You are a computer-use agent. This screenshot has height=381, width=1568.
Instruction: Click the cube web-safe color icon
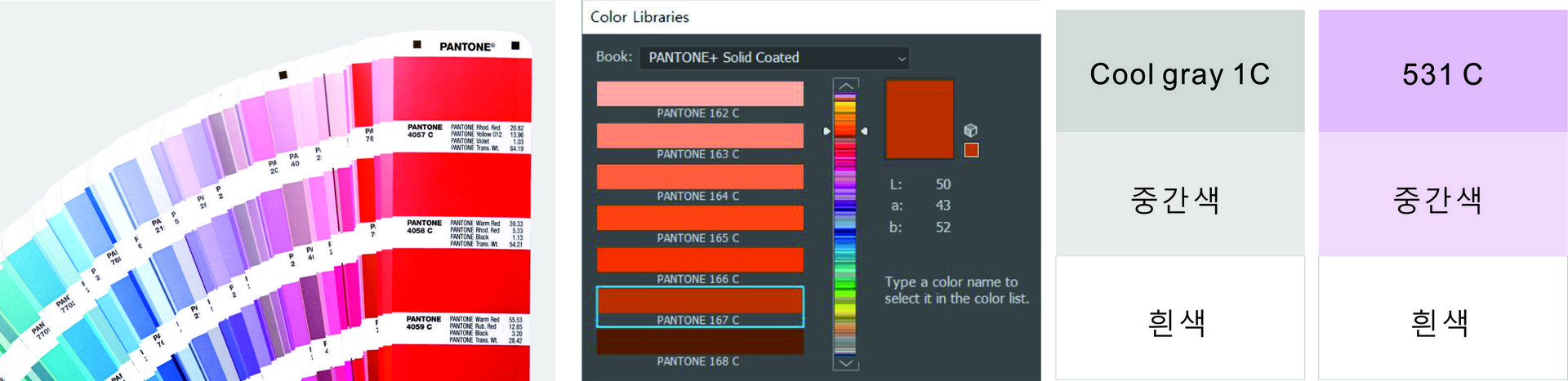[x=971, y=131]
